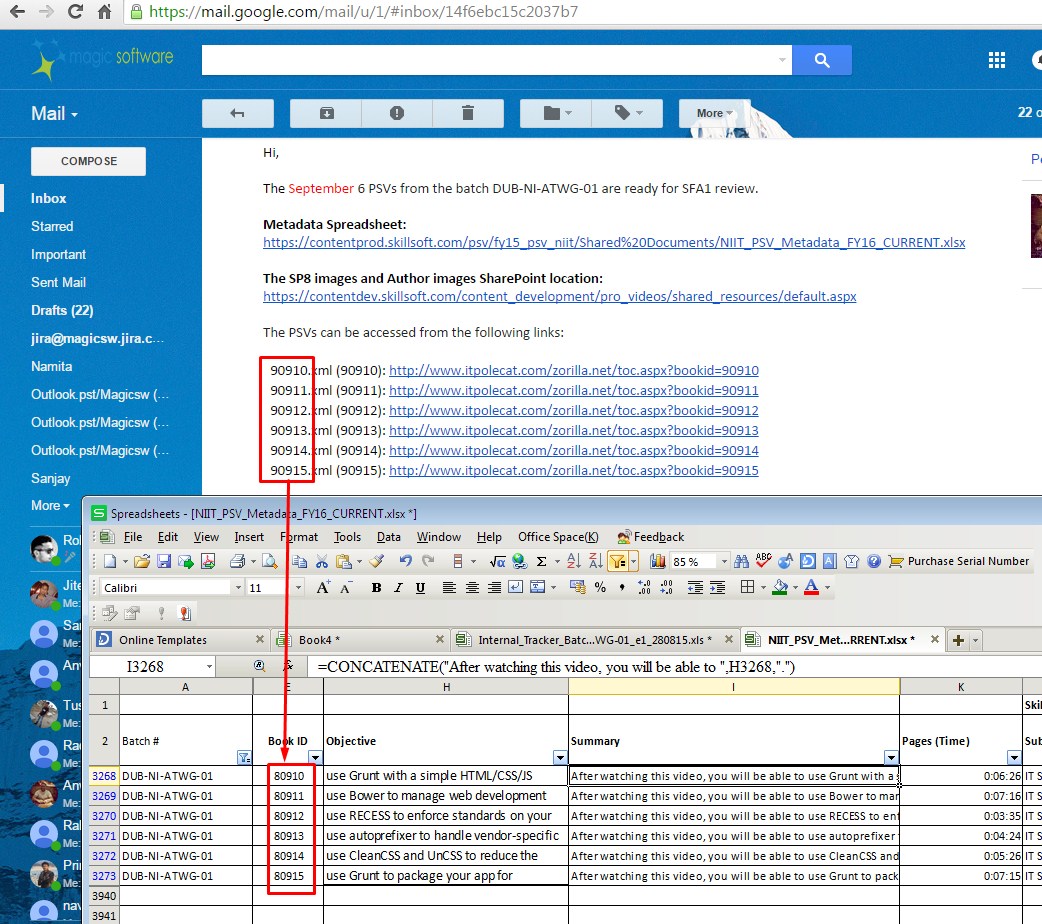The width and height of the screenshot is (1042, 924).
Task: Open the Data menu
Action: point(389,537)
